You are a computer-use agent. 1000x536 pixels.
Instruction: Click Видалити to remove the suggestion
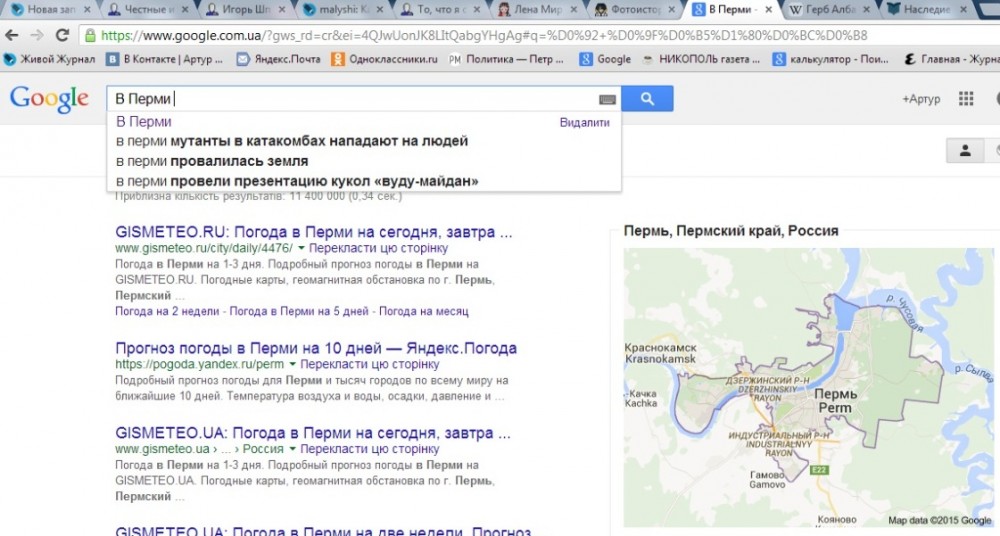coord(584,123)
